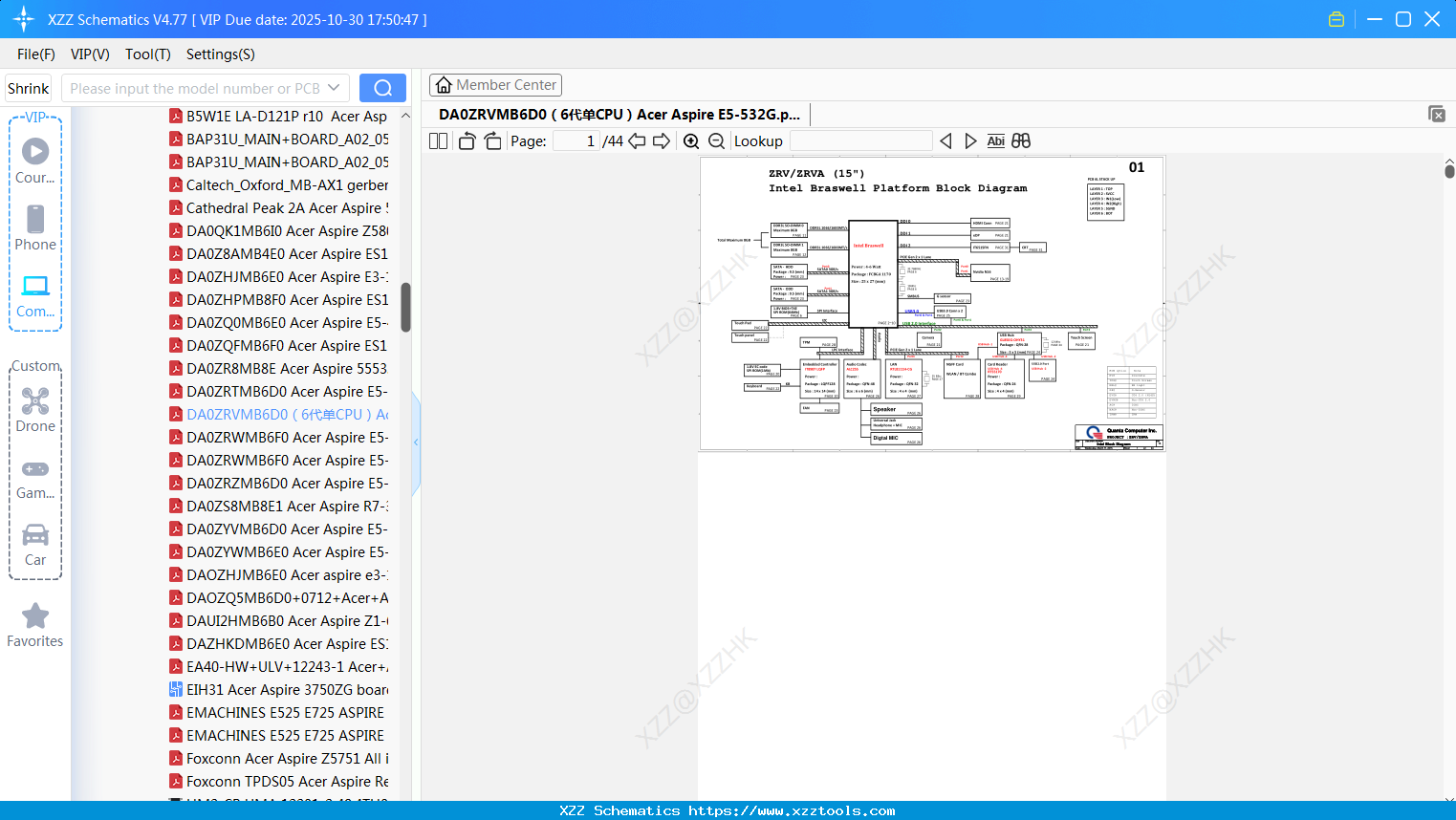Image resolution: width=1456 pixels, height=820 pixels.
Task: Click the file list scrollbar thumb
Action: [405, 307]
